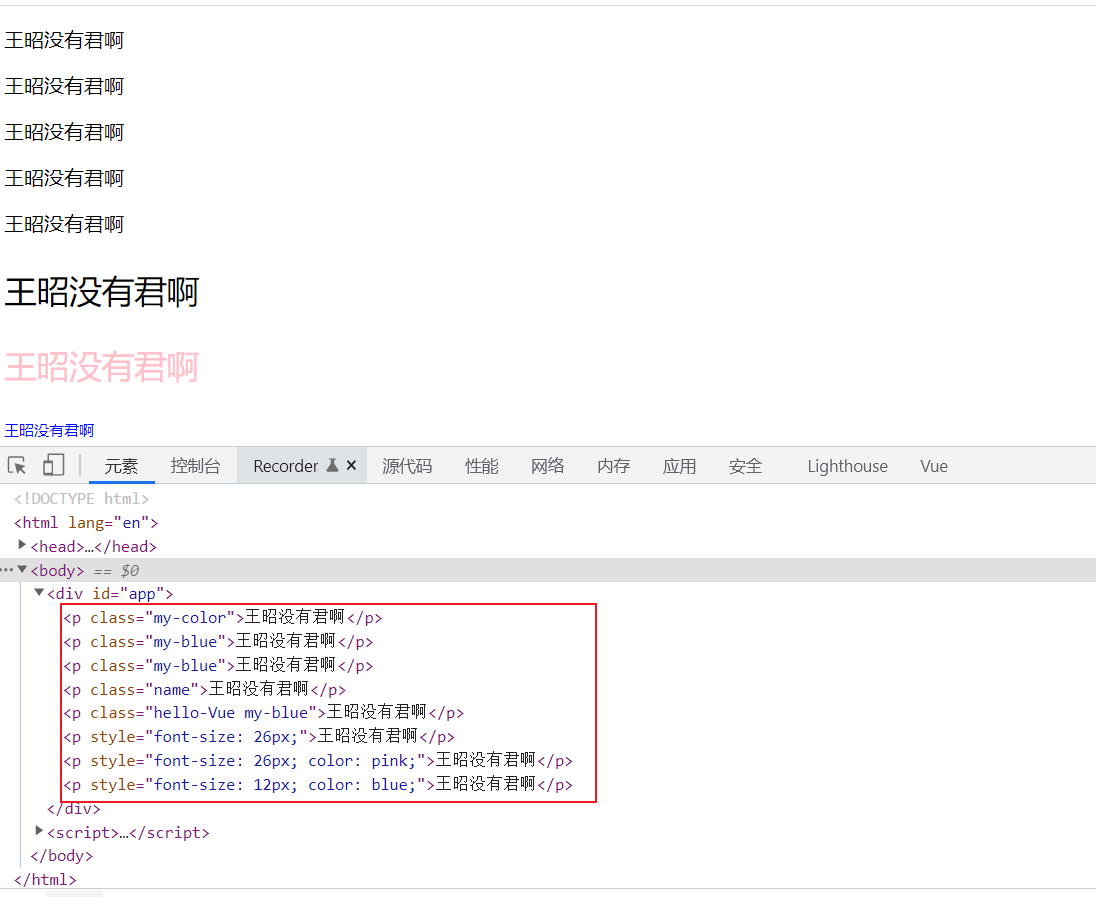Select the p class="my-color" node
Viewport: 1096px width, 897px height.
(x=222, y=617)
